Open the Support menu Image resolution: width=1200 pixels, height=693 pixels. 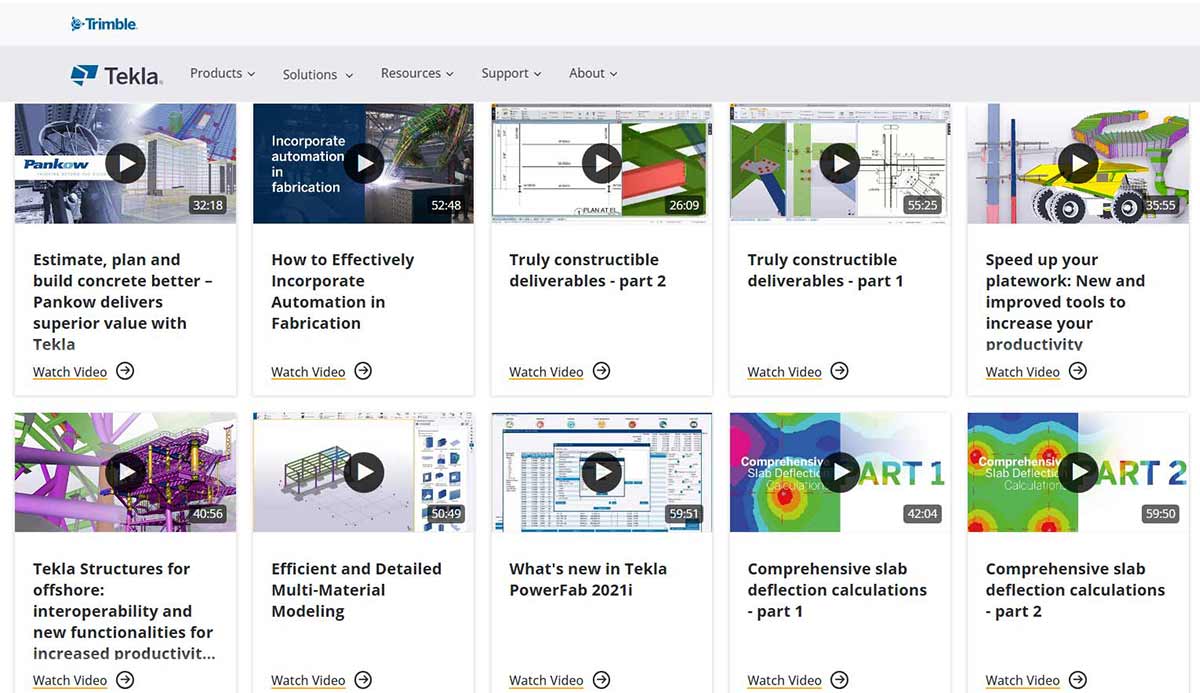click(x=511, y=73)
